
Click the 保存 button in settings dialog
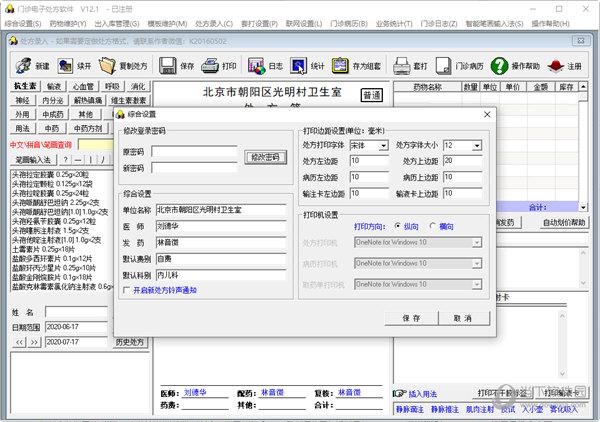411,318
